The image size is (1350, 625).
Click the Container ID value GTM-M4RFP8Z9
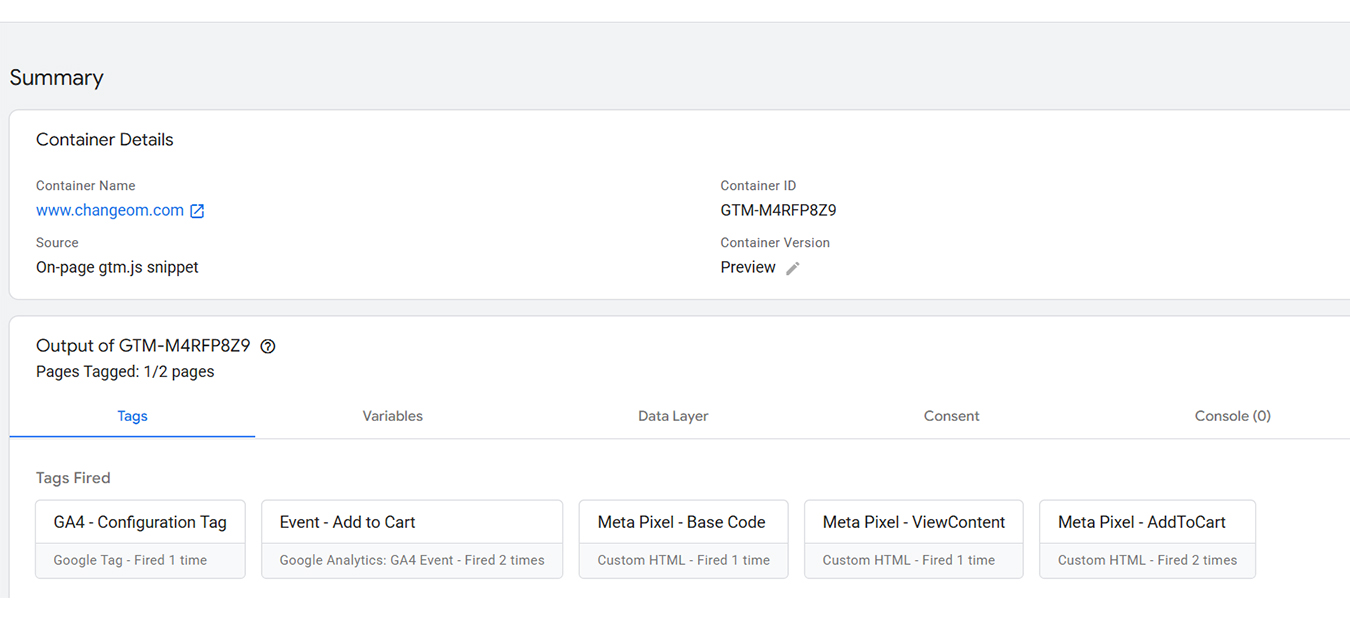pos(778,211)
